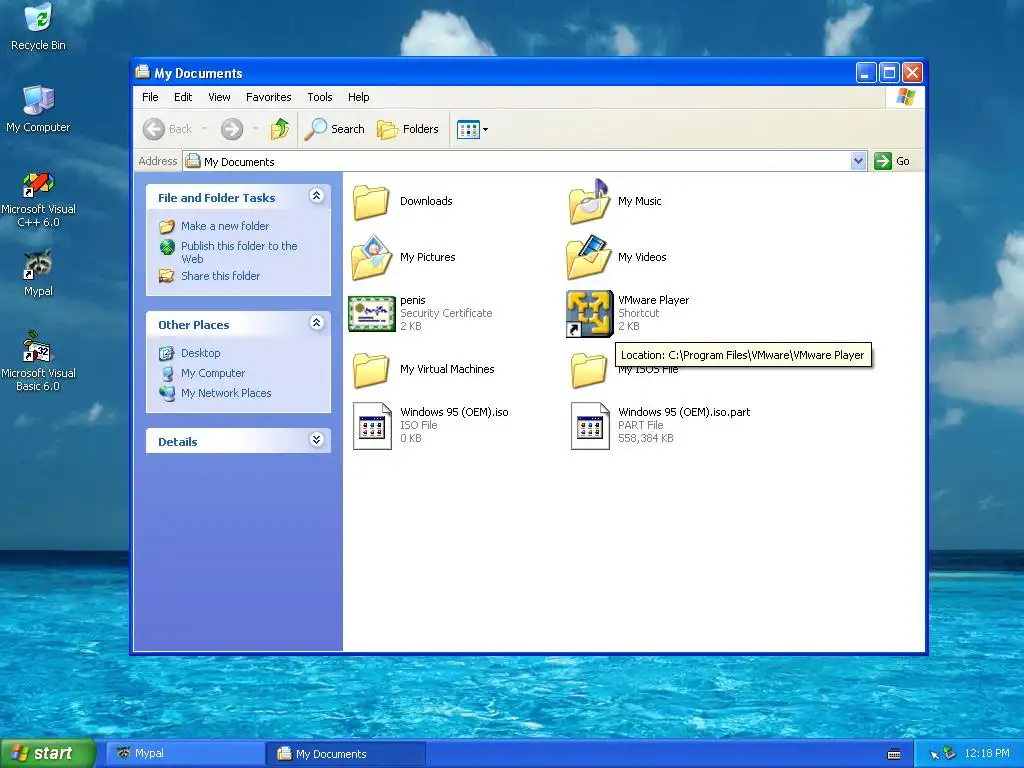Open the Recycle Bin desktop icon
Viewport: 1024px width, 768px height.
(x=38, y=27)
